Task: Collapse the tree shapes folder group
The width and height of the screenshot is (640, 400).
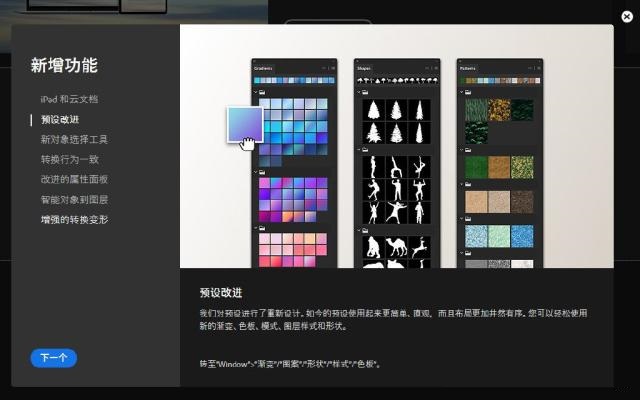Action: (359, 93)
